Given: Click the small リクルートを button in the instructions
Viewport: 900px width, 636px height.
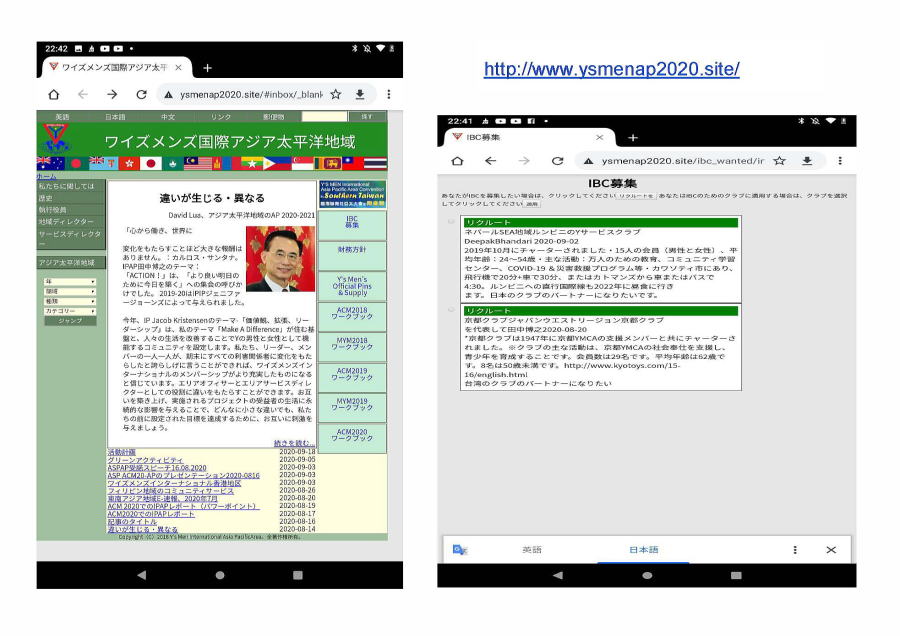Looking at the screenshot, I should [635, 196].
